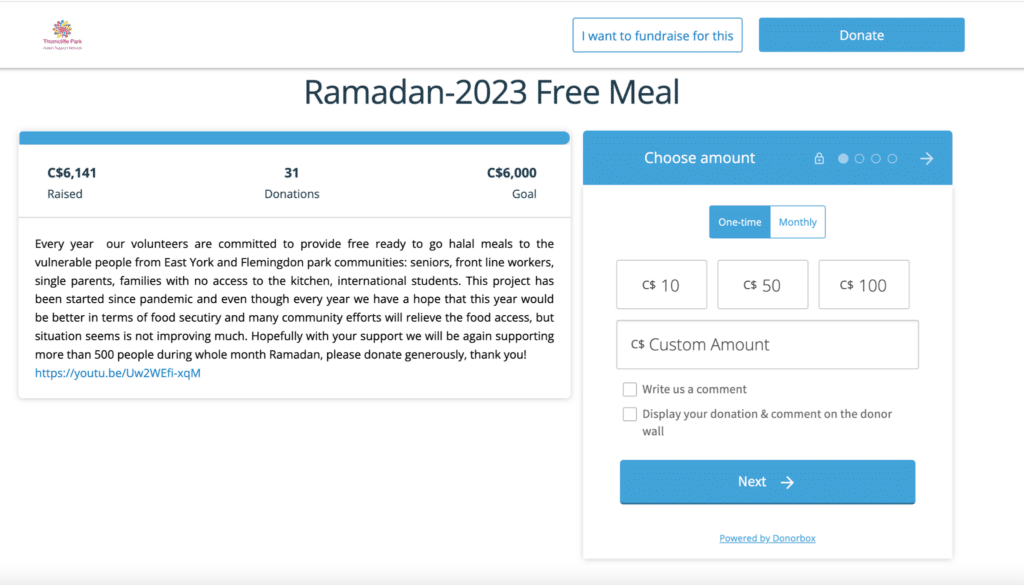Click the Powered by Donorbox link
This screenshot has height=585, width=1024.
pyautogui.click(x=767, y=537)
